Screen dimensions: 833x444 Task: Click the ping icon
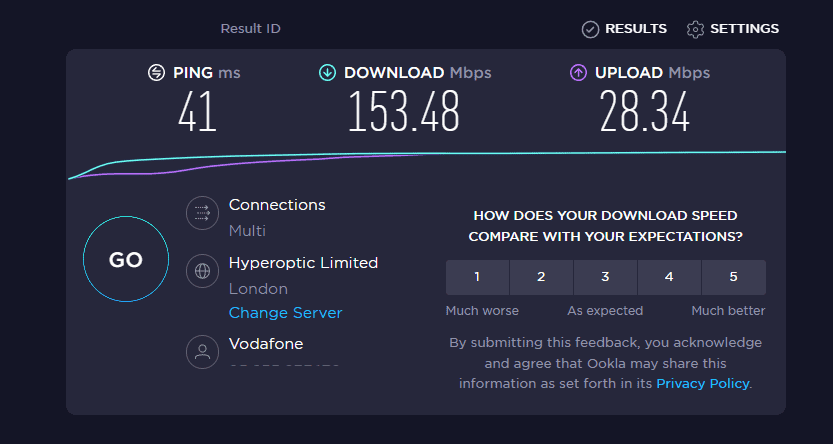coord(156,73)
